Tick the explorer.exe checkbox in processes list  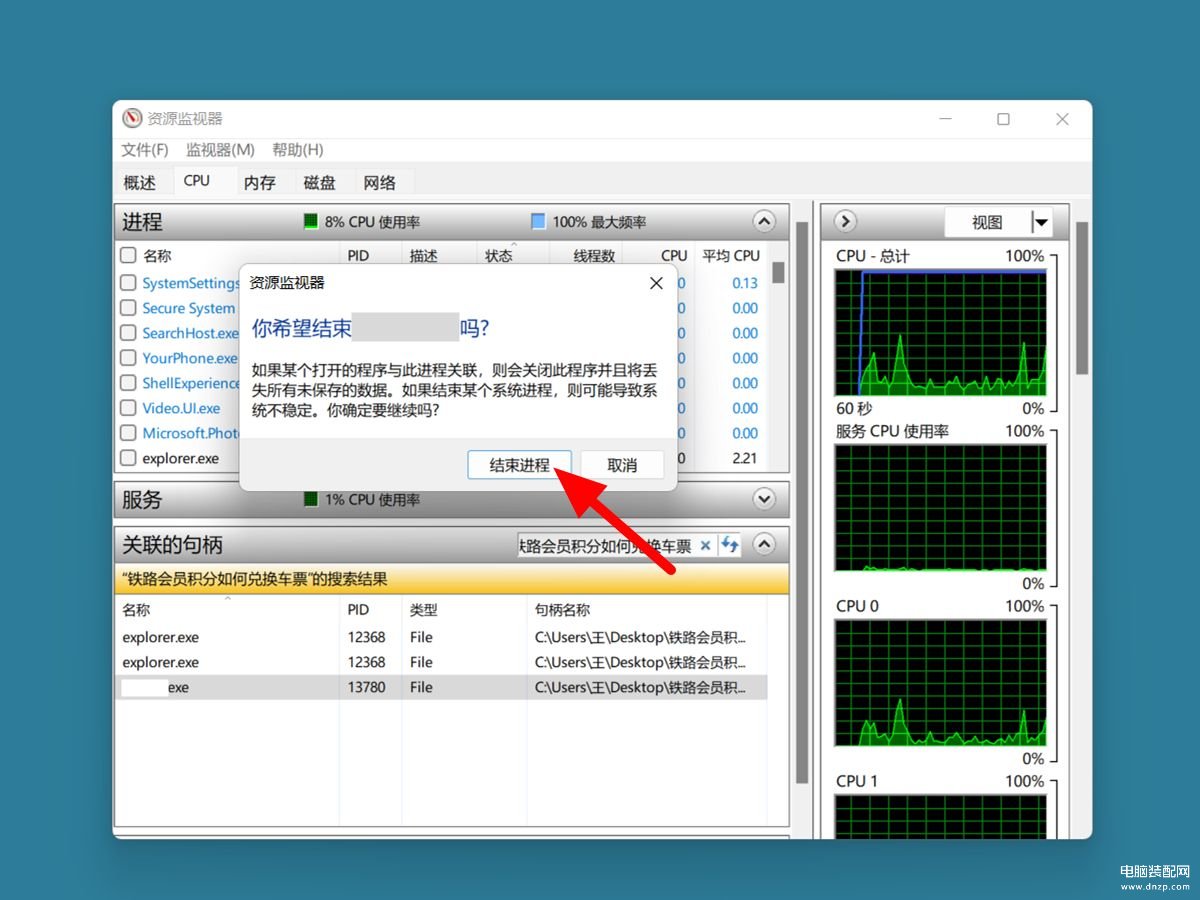tap(128, 458)
